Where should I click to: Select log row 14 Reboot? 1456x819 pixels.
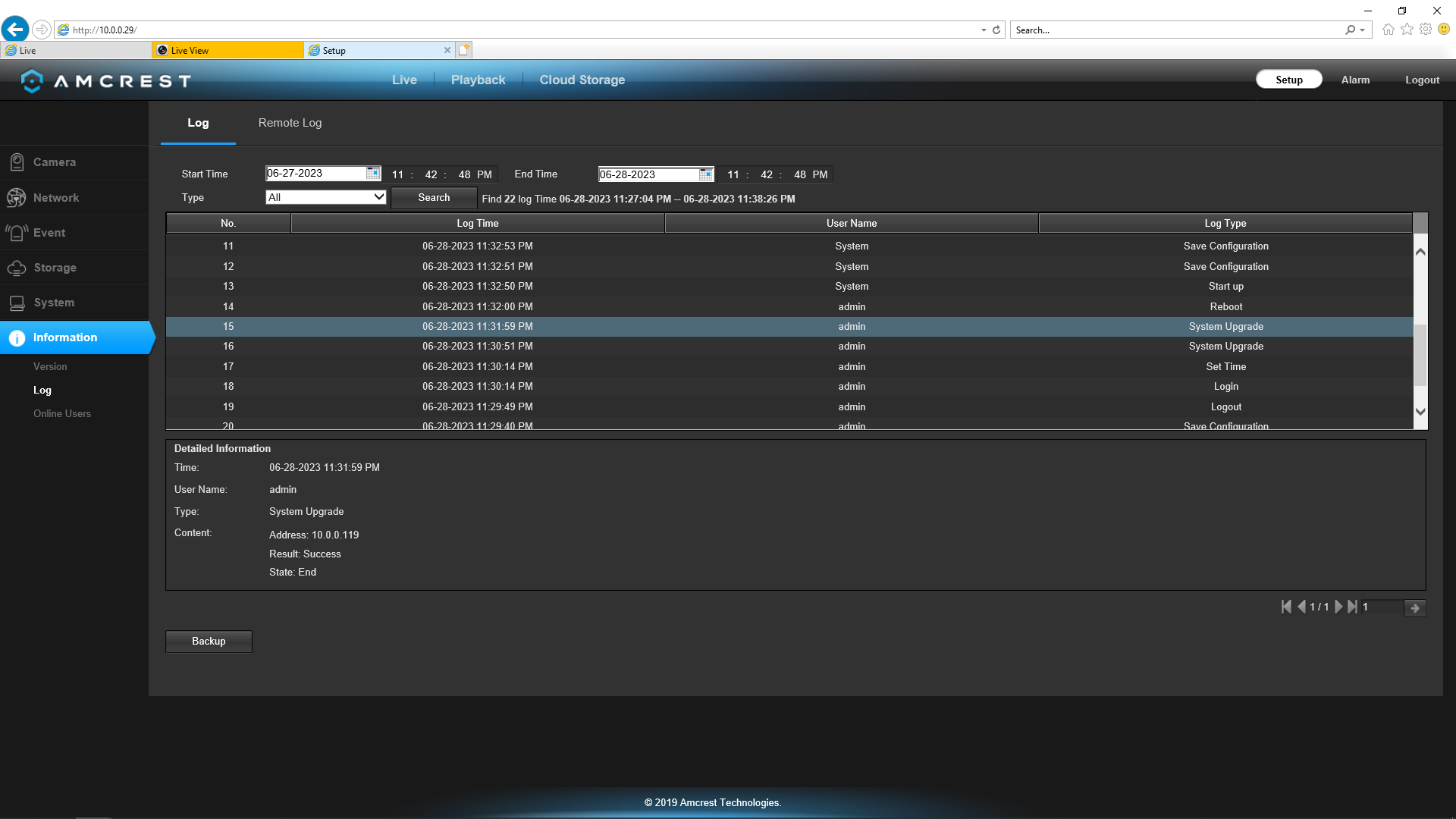(789, 307)
